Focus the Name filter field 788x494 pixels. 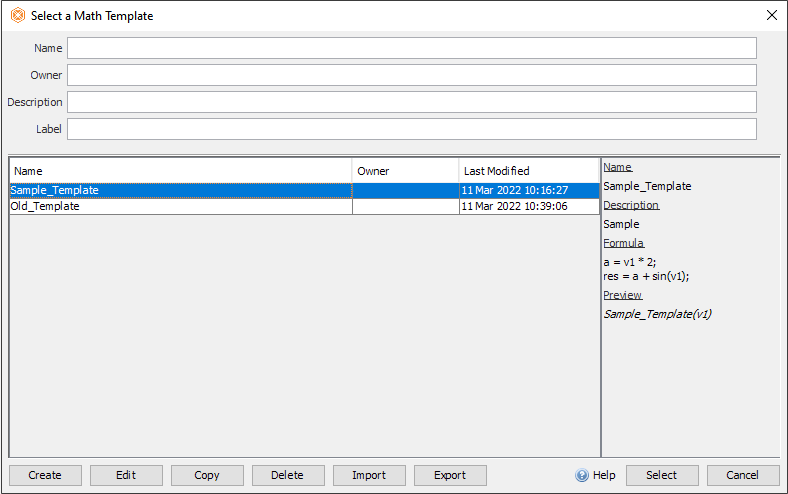pyautogui.click(x=412, y=48)
